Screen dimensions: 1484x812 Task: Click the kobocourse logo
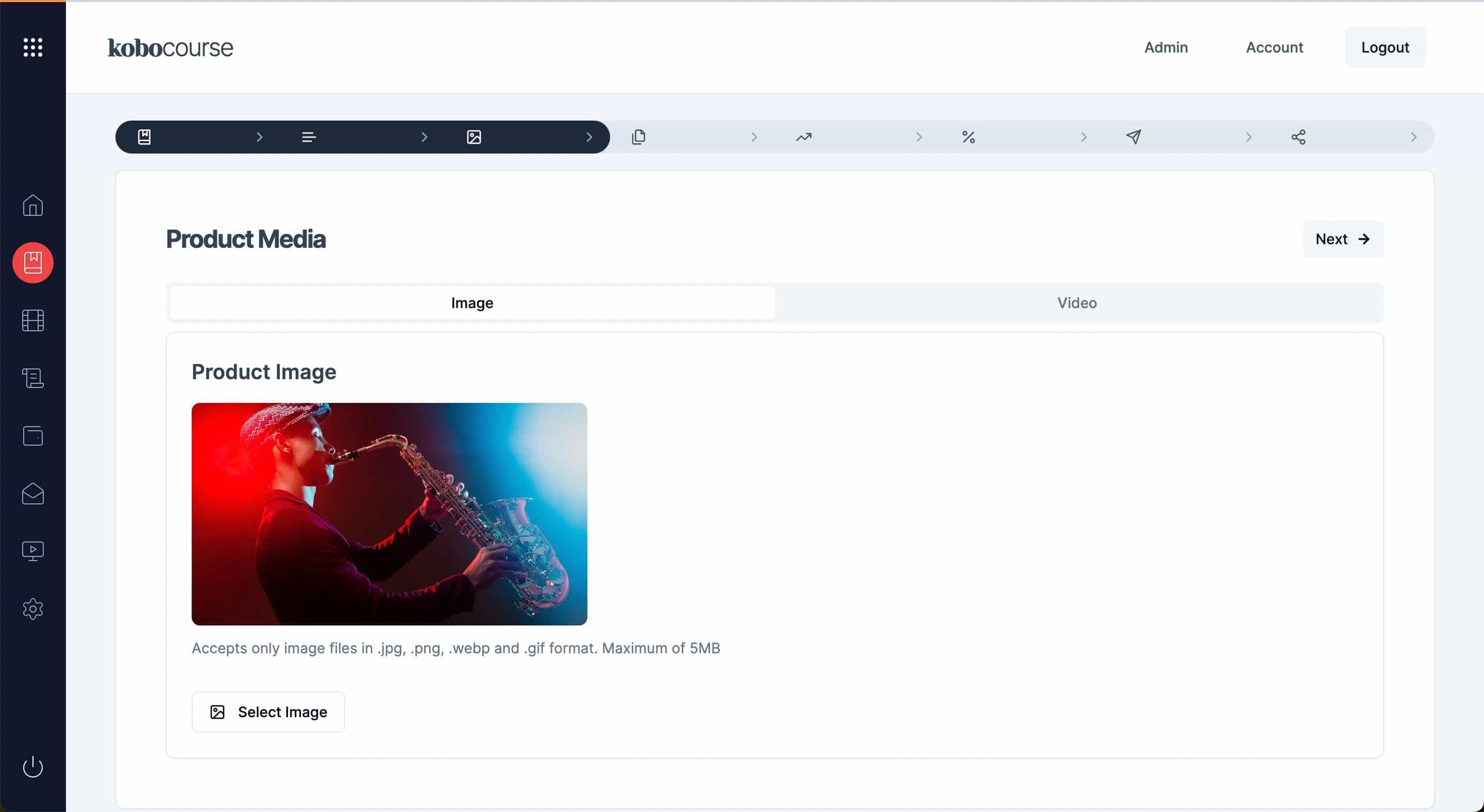(x=171, y=48)
